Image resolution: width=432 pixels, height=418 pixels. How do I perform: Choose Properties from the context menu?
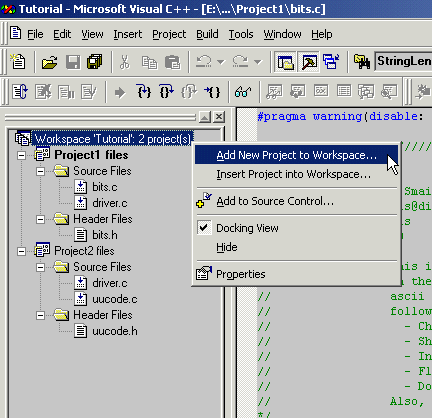click(296, 274)
